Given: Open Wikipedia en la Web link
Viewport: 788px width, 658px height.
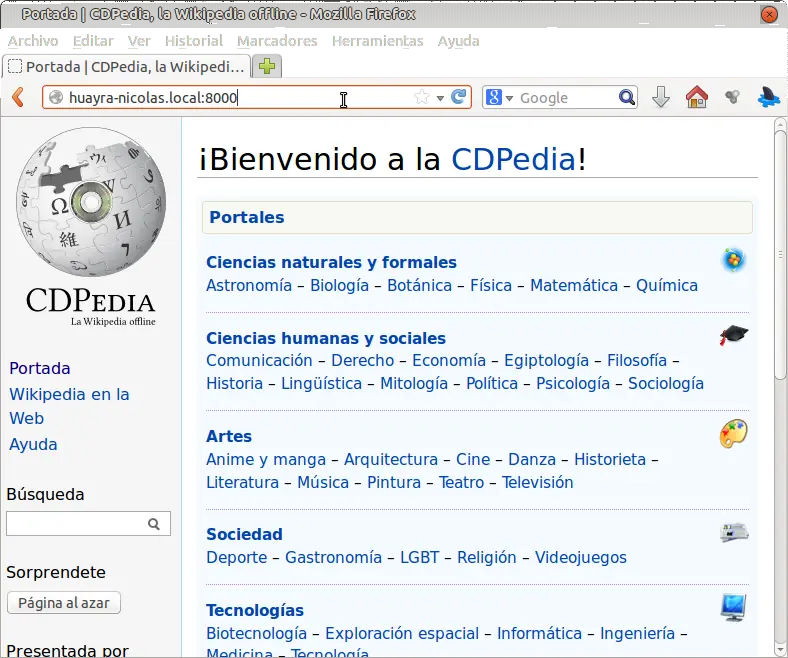Looking at the screenshot, I should point(69,406).
